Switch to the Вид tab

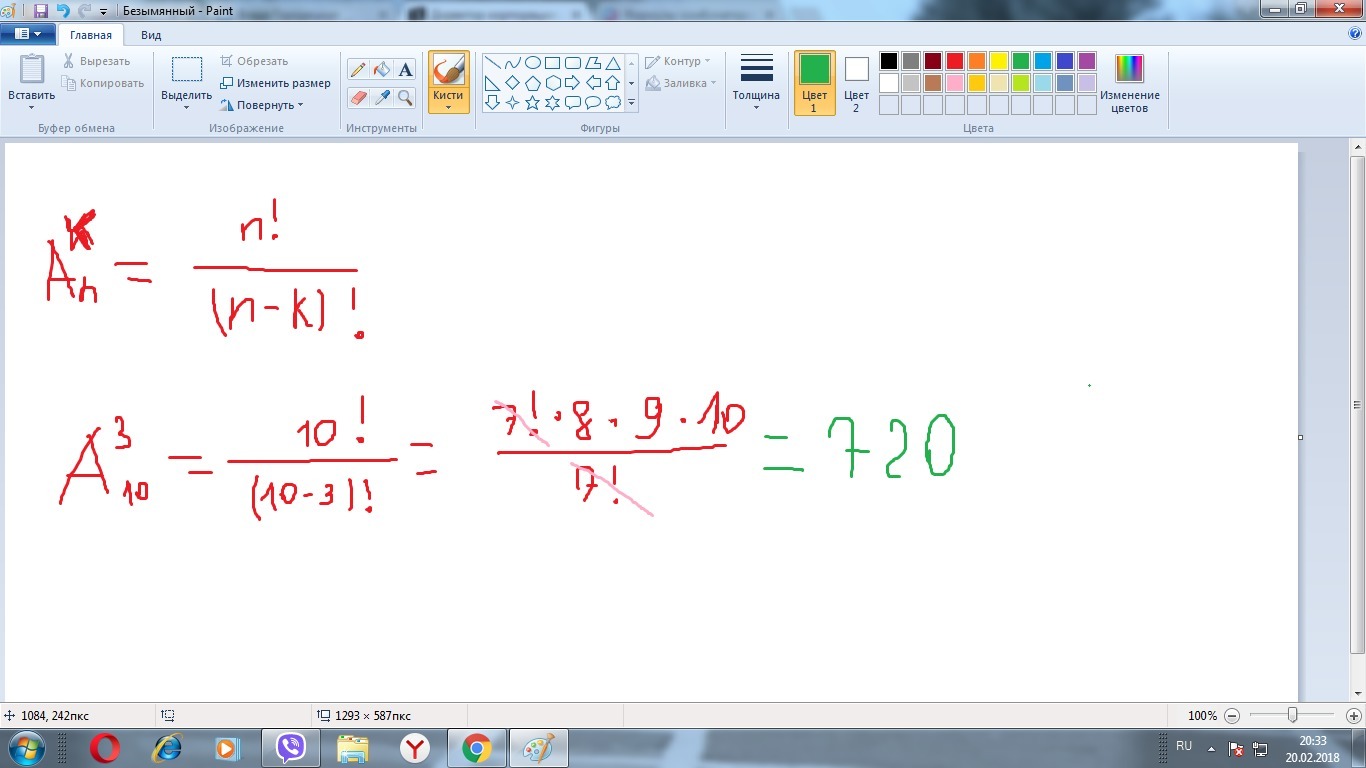(151, 35)
